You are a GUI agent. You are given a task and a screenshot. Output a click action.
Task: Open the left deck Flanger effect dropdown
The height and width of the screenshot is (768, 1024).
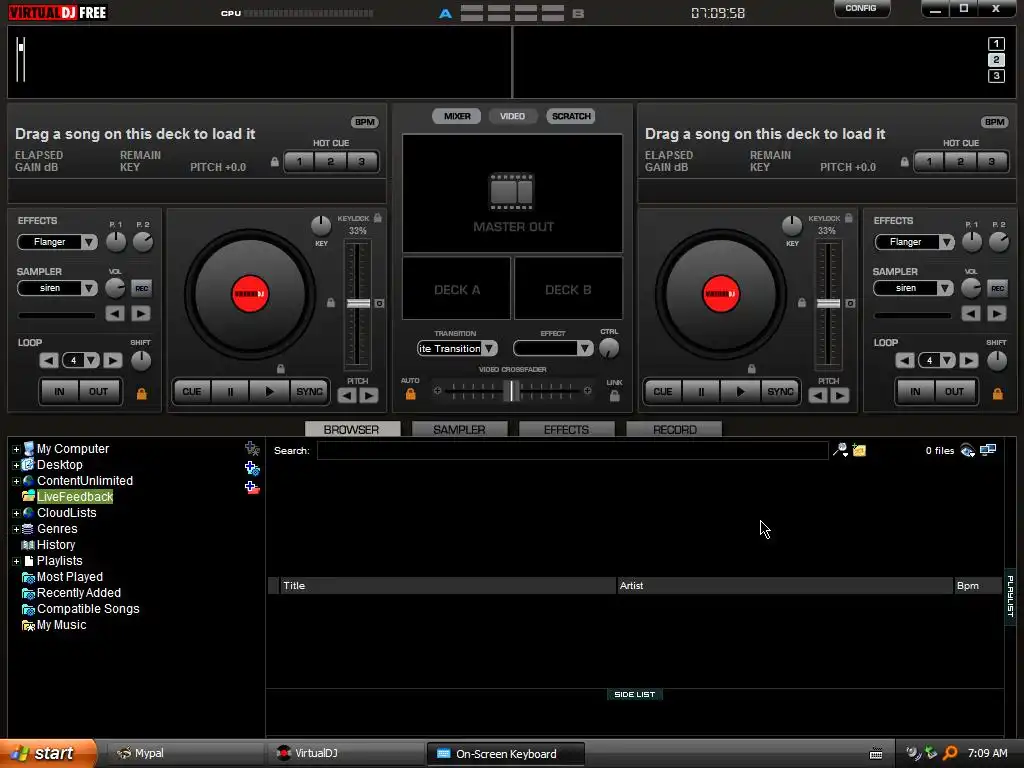point(89,242)
